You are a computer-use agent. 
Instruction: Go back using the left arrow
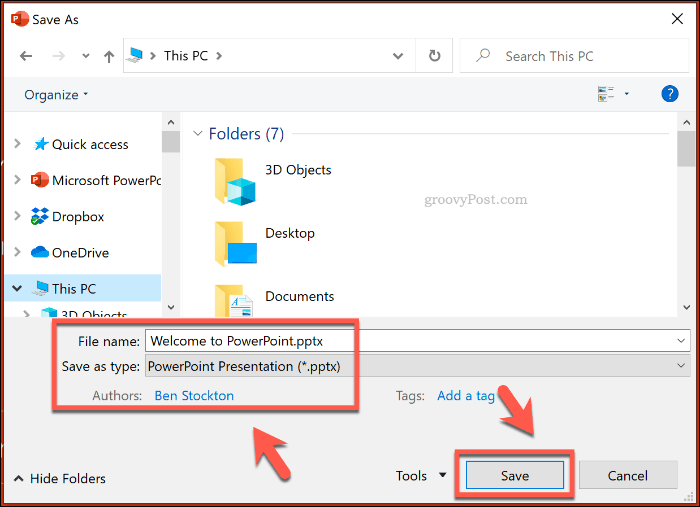26,56
